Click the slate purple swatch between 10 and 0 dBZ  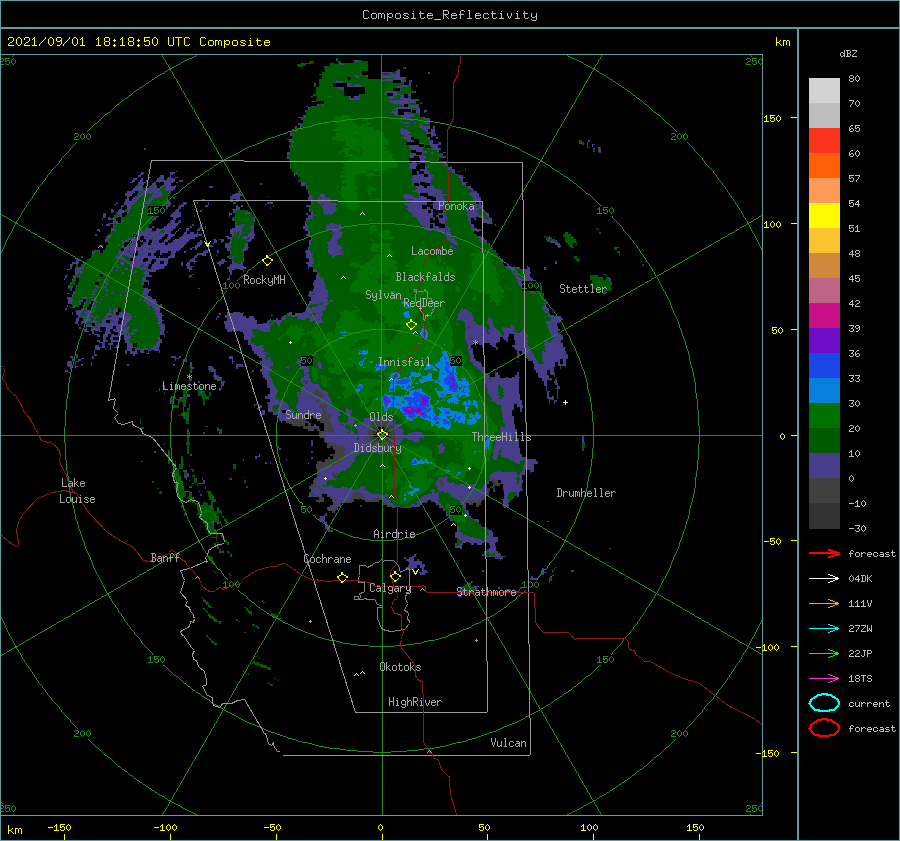click(824, 466)
